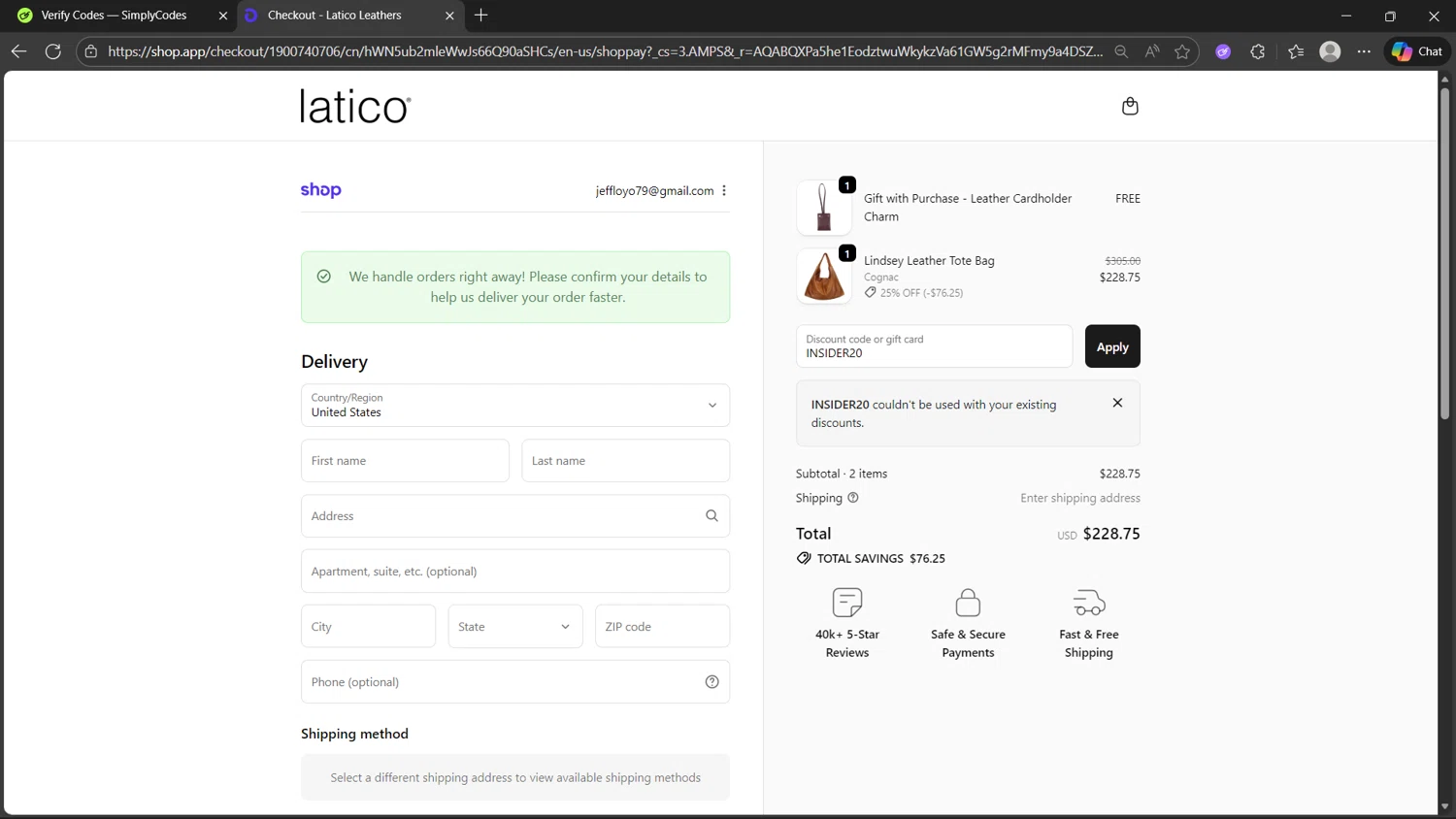The width and height of the screenshot is (1456, 819).
Task: Close the Checkout Latico Leathers tab
Action: point(449,16)
